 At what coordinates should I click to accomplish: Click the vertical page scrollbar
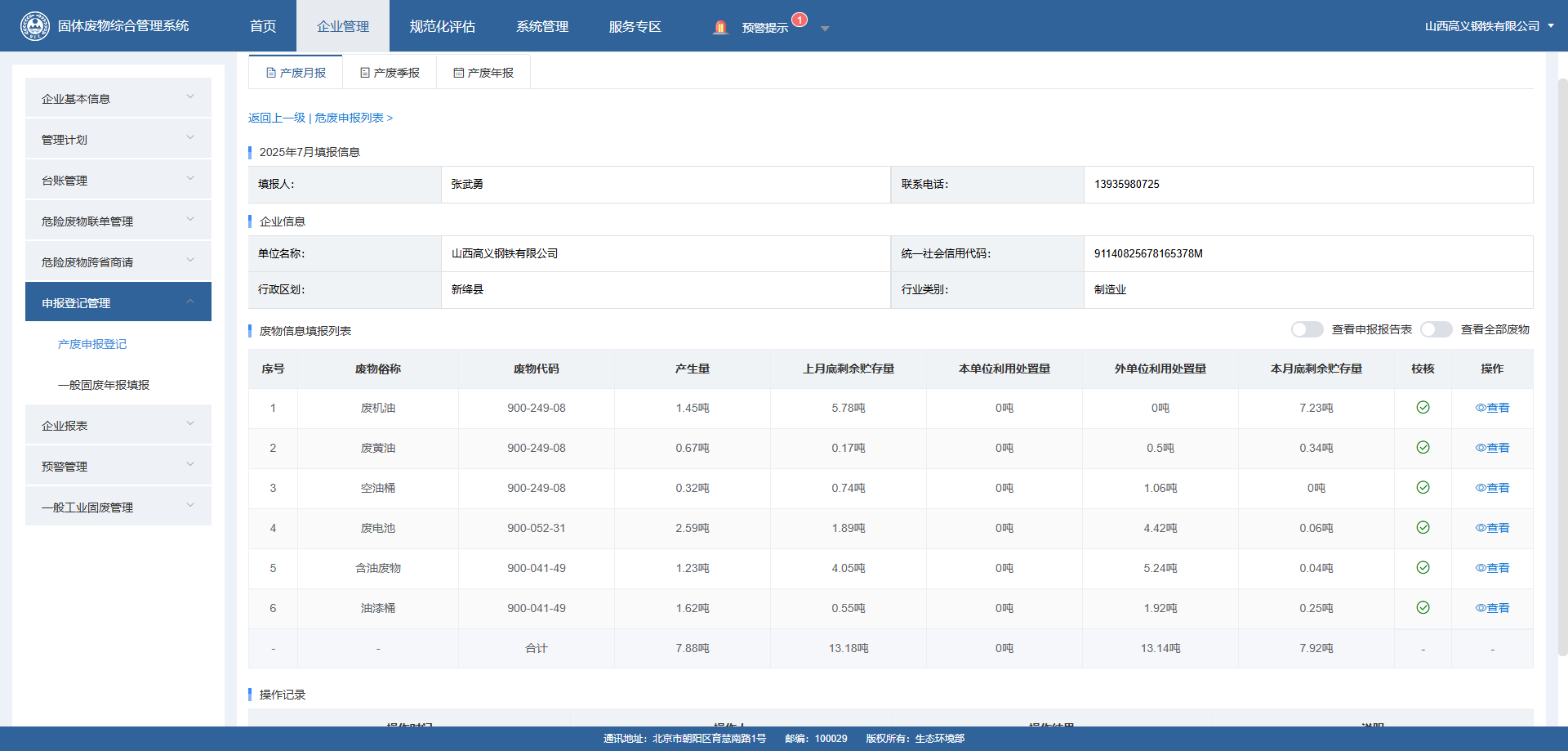[1562, 368]
